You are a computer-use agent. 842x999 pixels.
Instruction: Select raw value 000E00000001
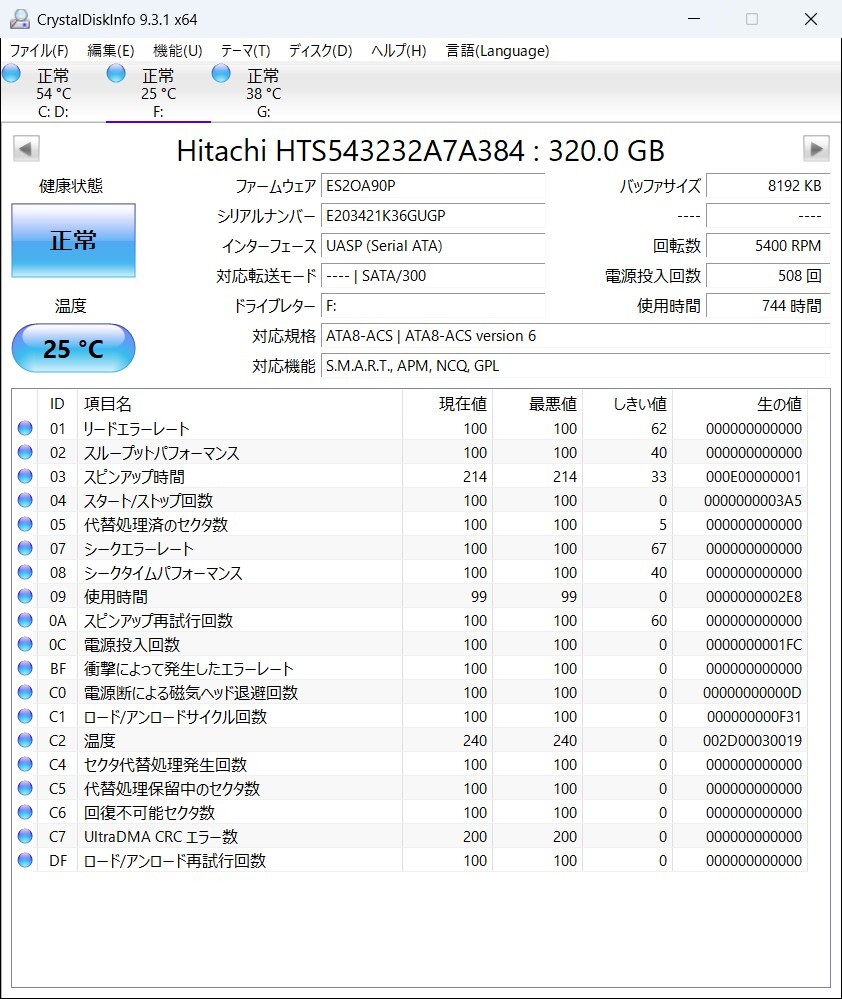click(753, 477)
